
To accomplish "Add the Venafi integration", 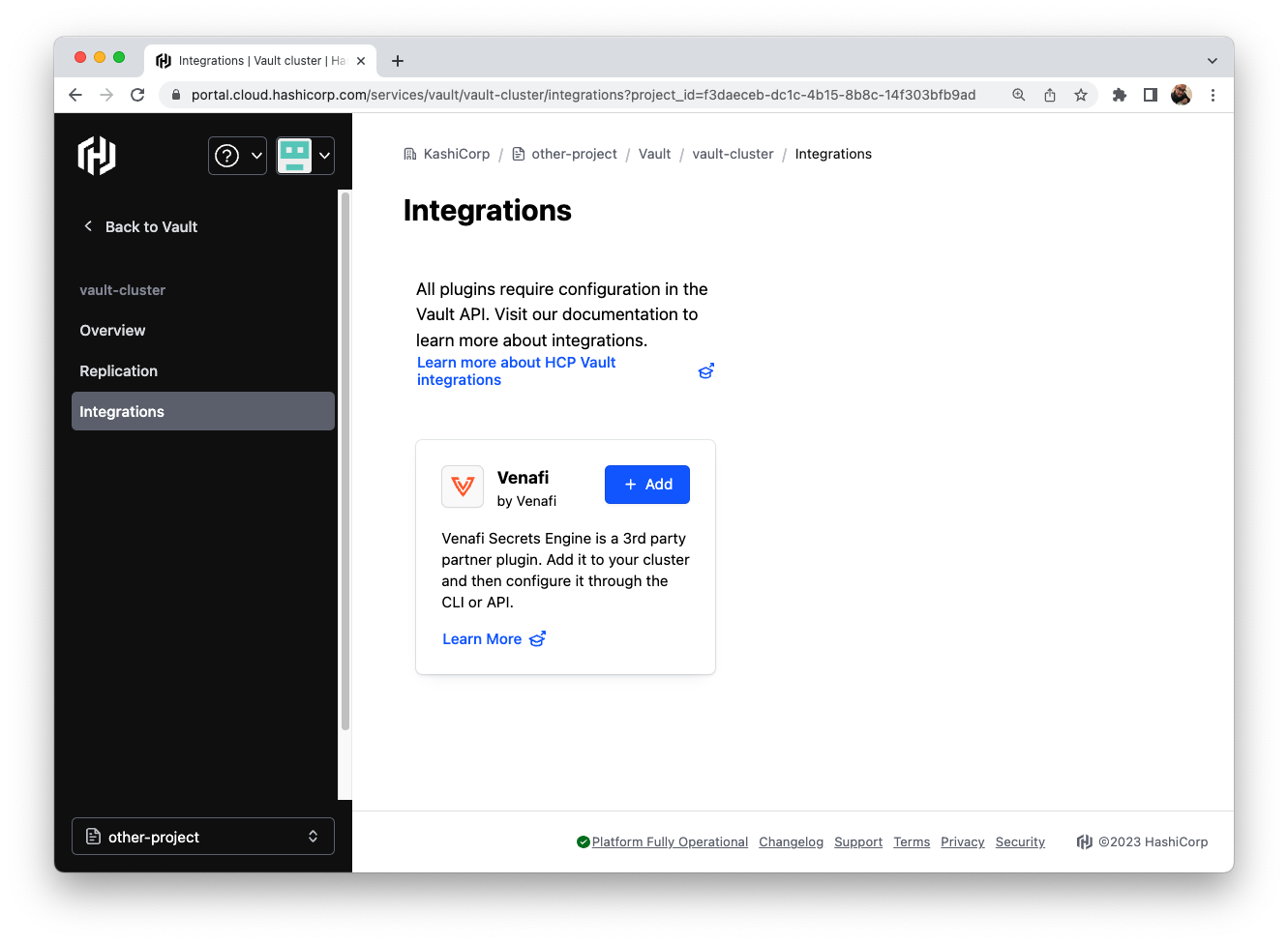I will (647, 485).
